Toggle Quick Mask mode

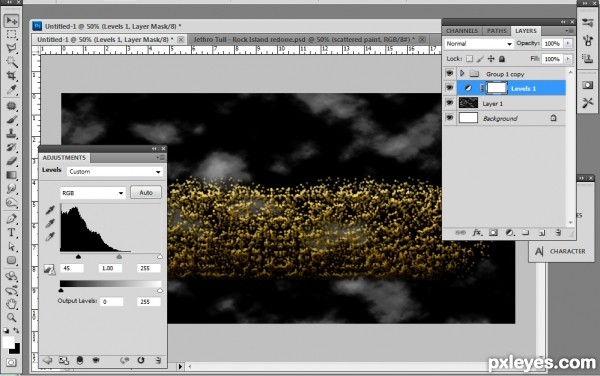[x=11, y=362]
